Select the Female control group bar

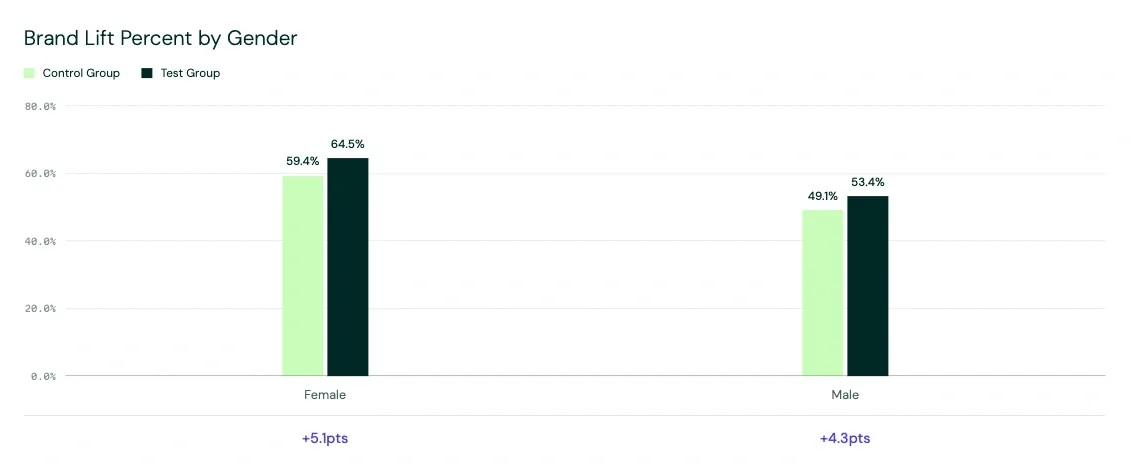click(303, 276)
